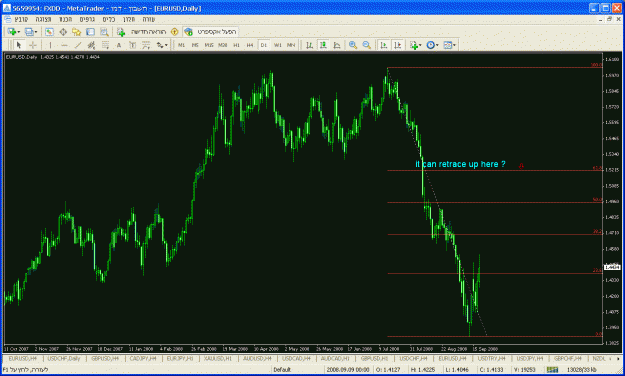Image resolution: width=625 pixels, height=376 pixels.
Task: Select the equidistant channel tool
Action: point(91,45)
